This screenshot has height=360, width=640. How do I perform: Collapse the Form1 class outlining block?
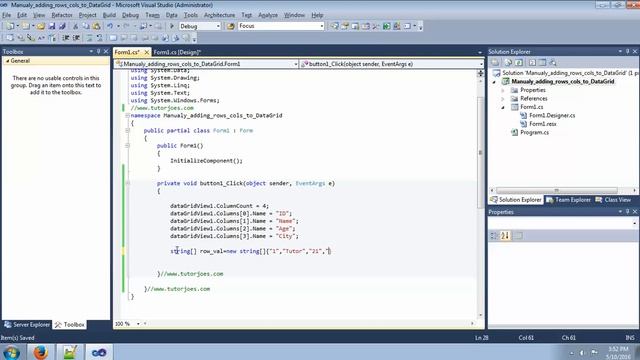pos(127,131)
